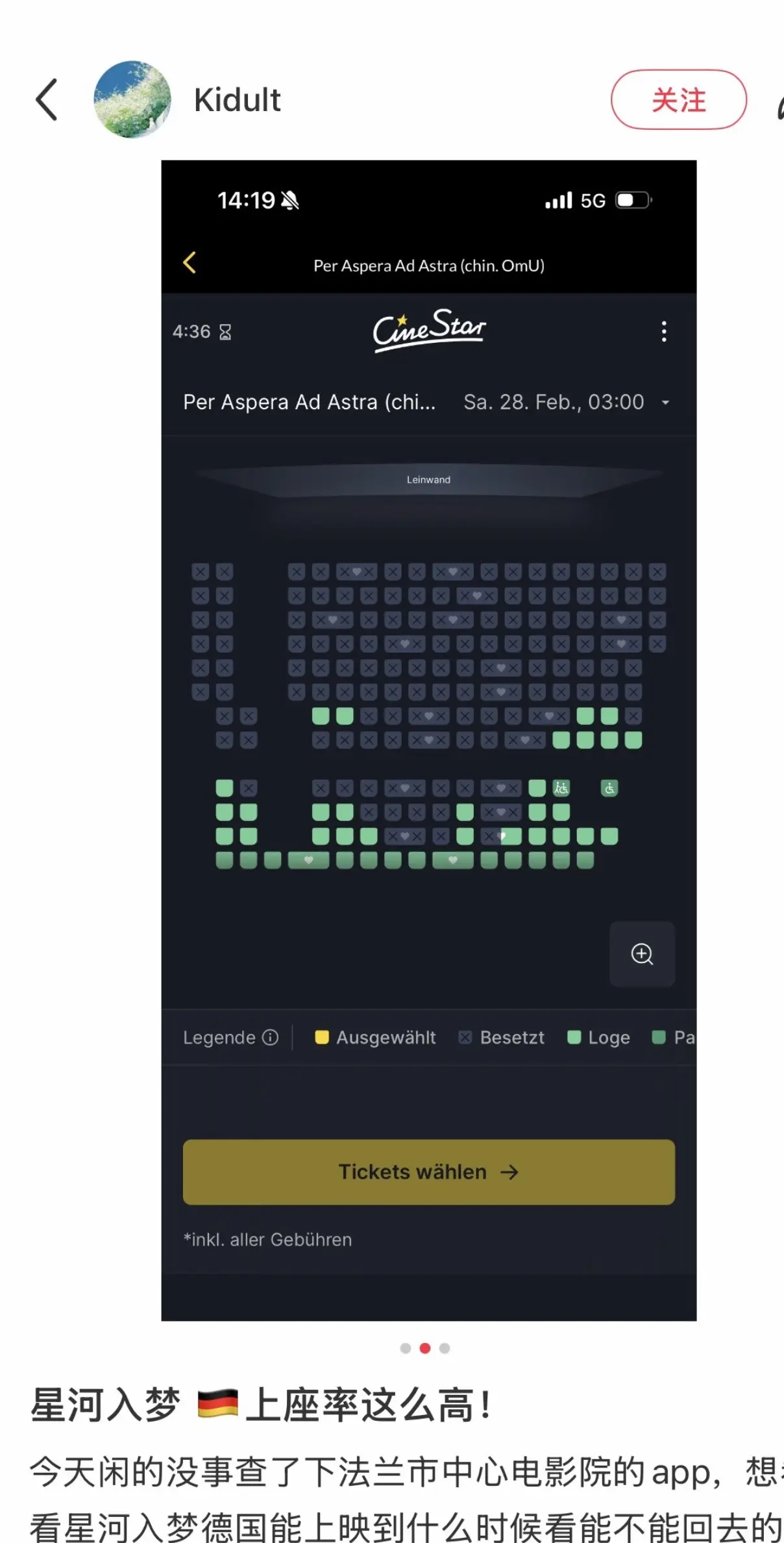Click the Tickets wählen button
Viewport: 784px width, 1543px height.
click(x=429, y=1172)
